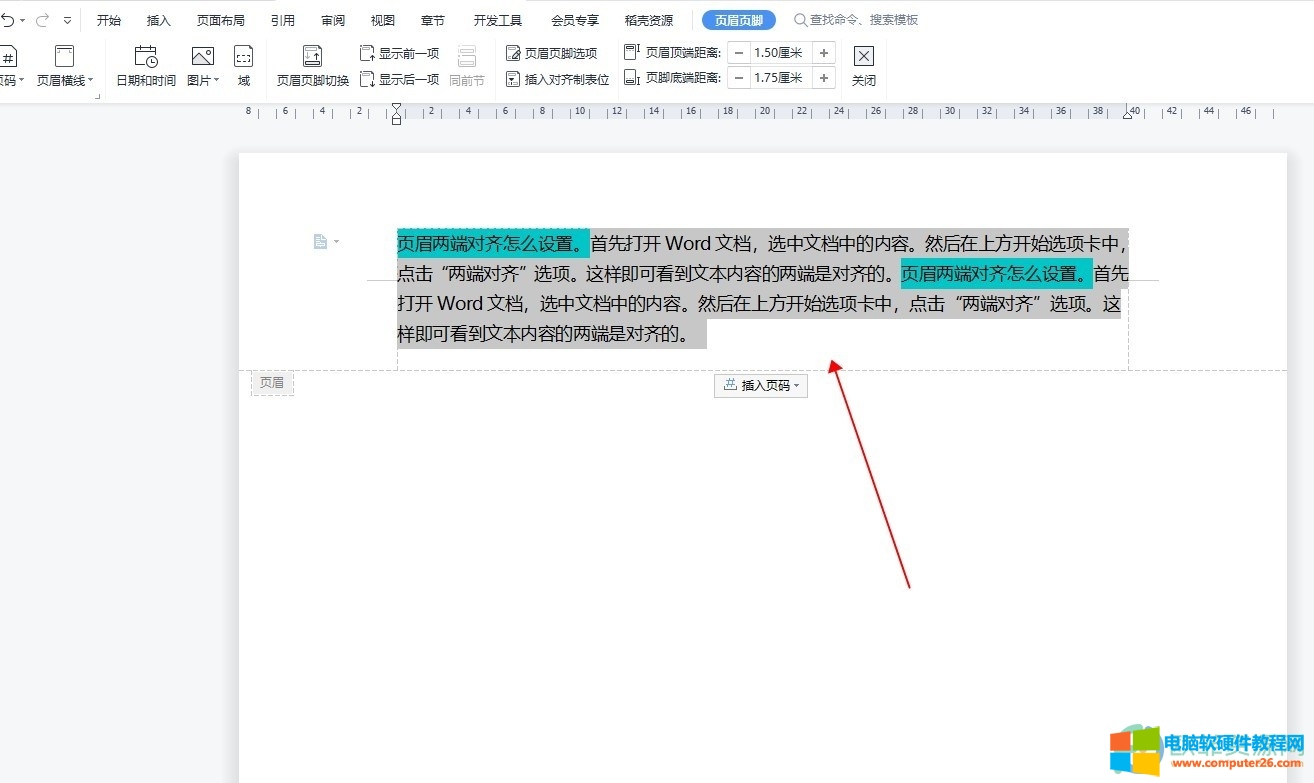This screenshot has height=783, width=1314.
Task: Open the 审阅 tab
Action: [x=333, y=20]
